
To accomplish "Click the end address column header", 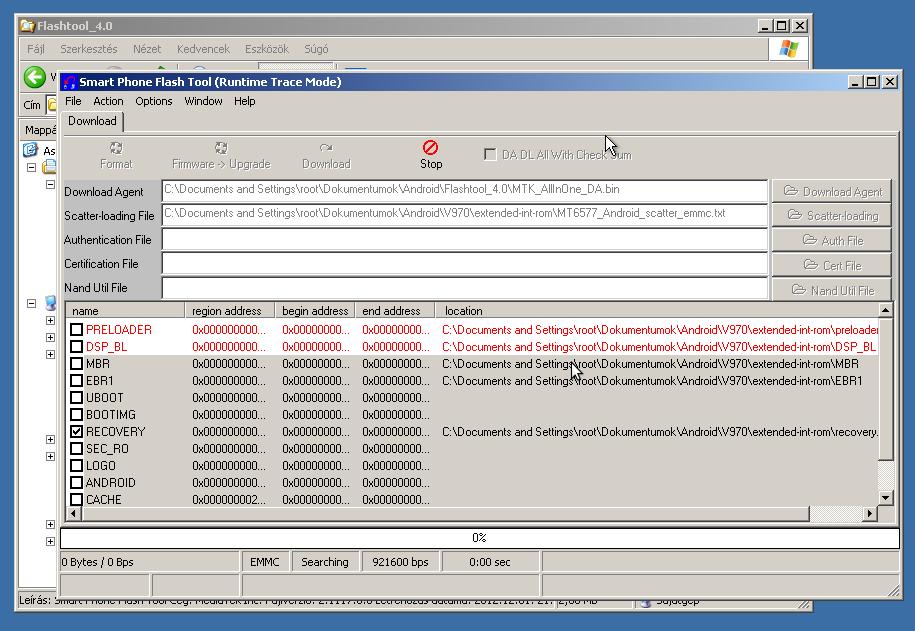I will click(394, 311).
